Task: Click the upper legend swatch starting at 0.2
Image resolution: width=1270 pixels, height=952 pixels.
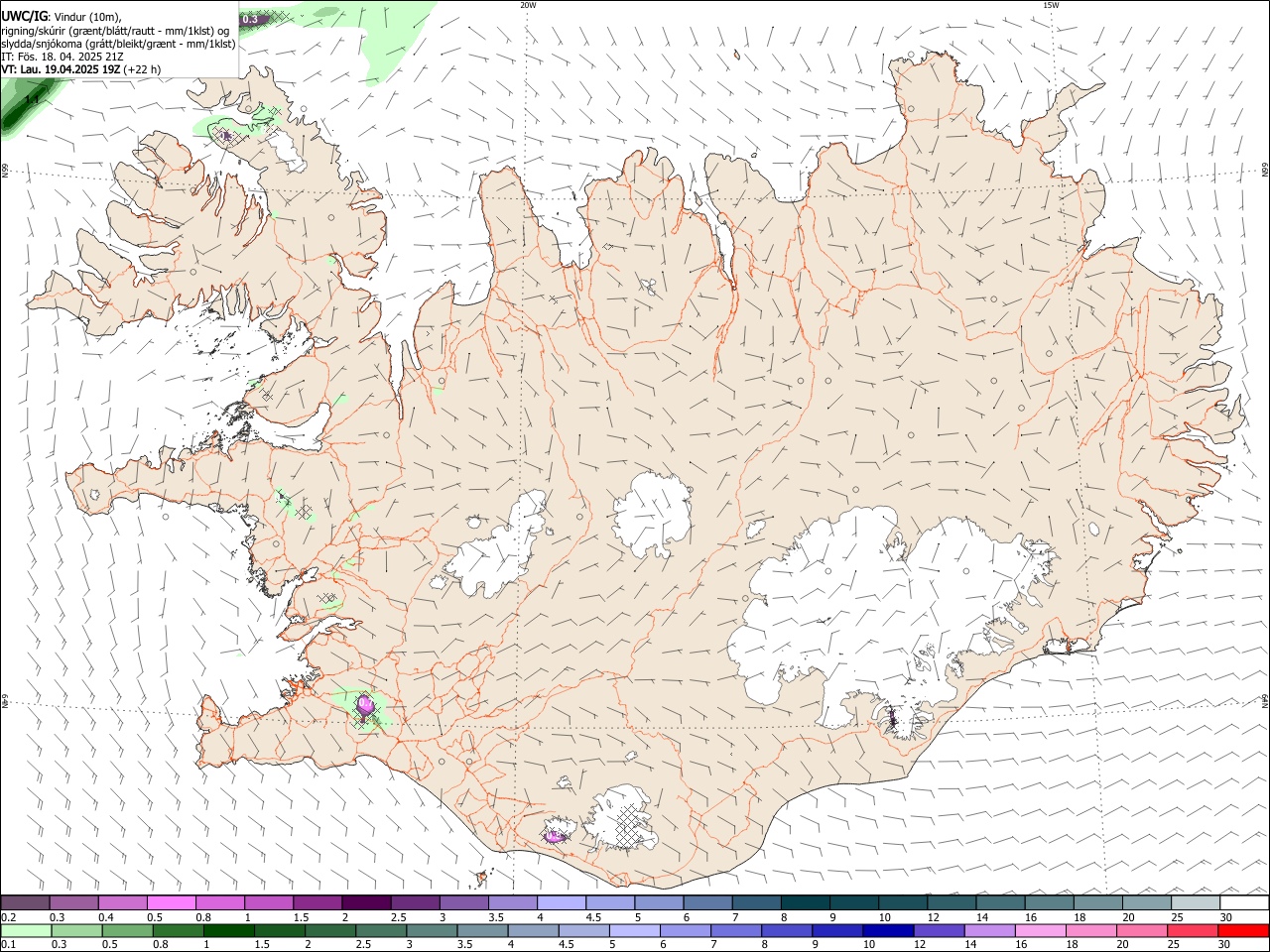Action: point(25,902)
